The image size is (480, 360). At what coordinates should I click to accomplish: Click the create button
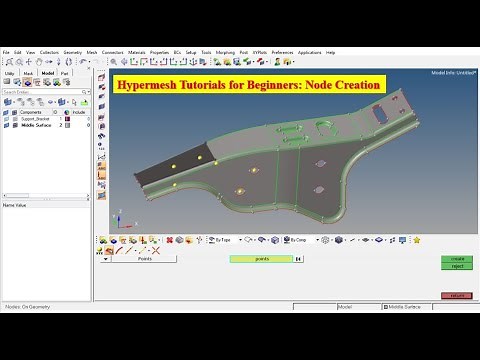tap(457, 259)
